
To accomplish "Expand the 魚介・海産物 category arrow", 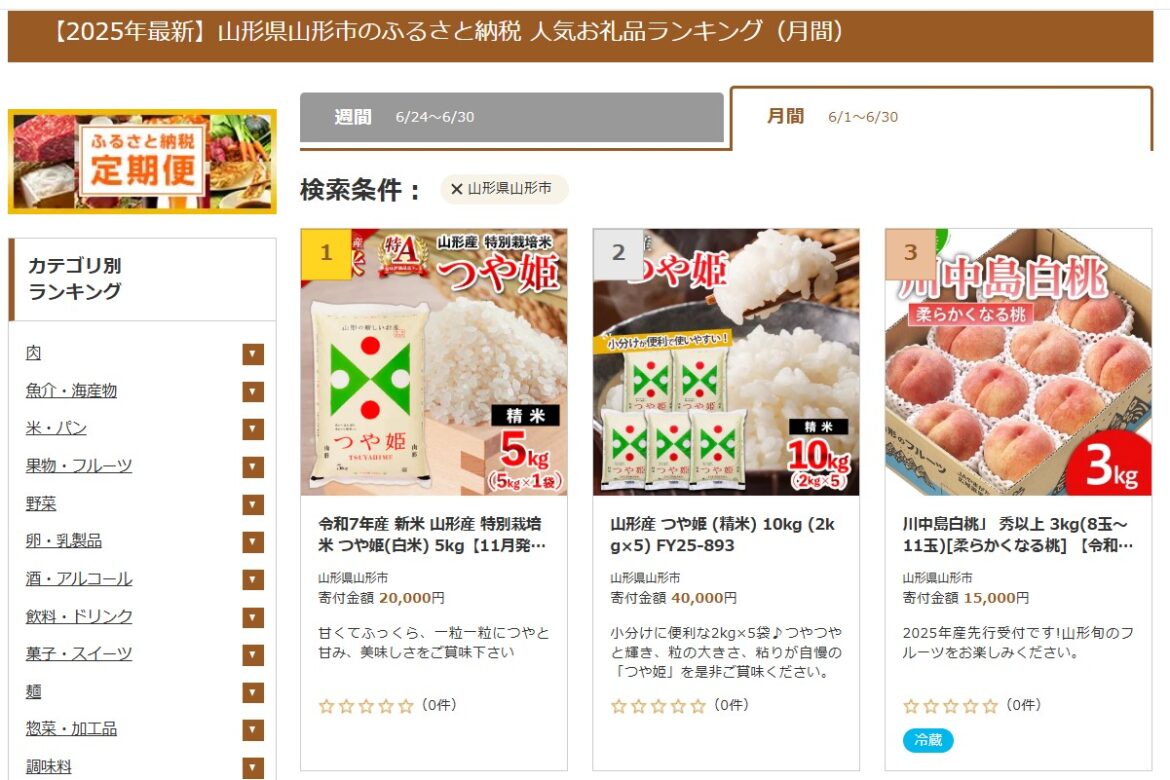I will (x=253, y=391).
